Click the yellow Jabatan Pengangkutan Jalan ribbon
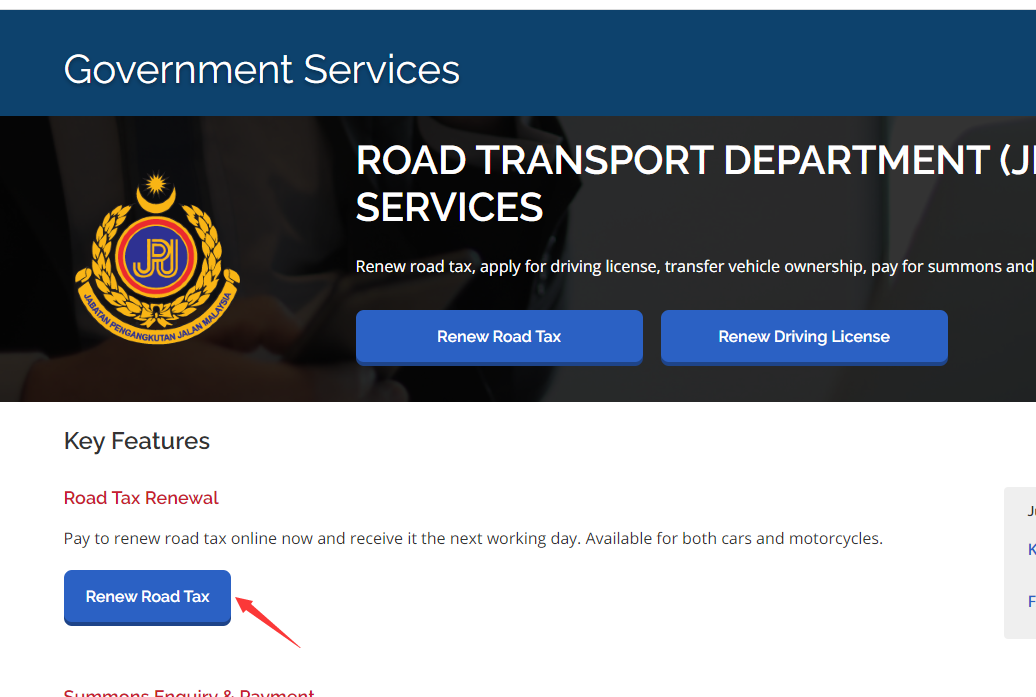 coord(157,319)
